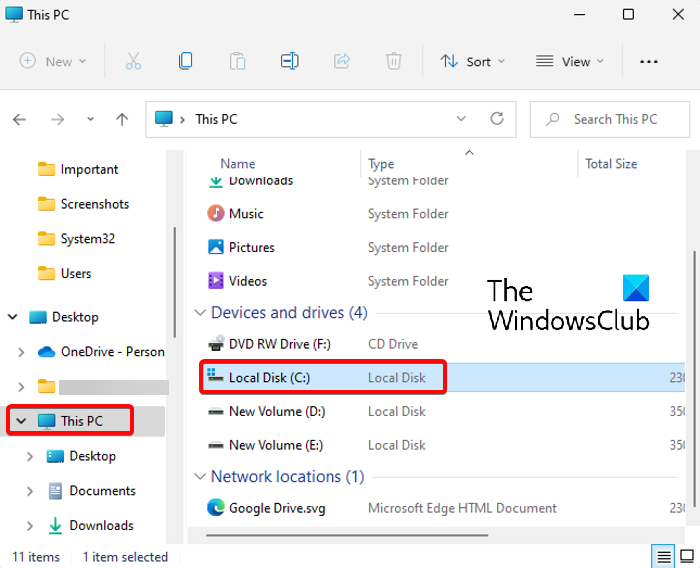Screen dimensions: 700x568
Task: Click the Search This PC field
Action: pos(609,119)
